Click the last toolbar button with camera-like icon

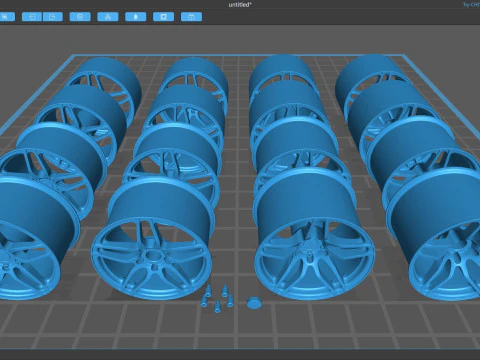coord(191,17)
